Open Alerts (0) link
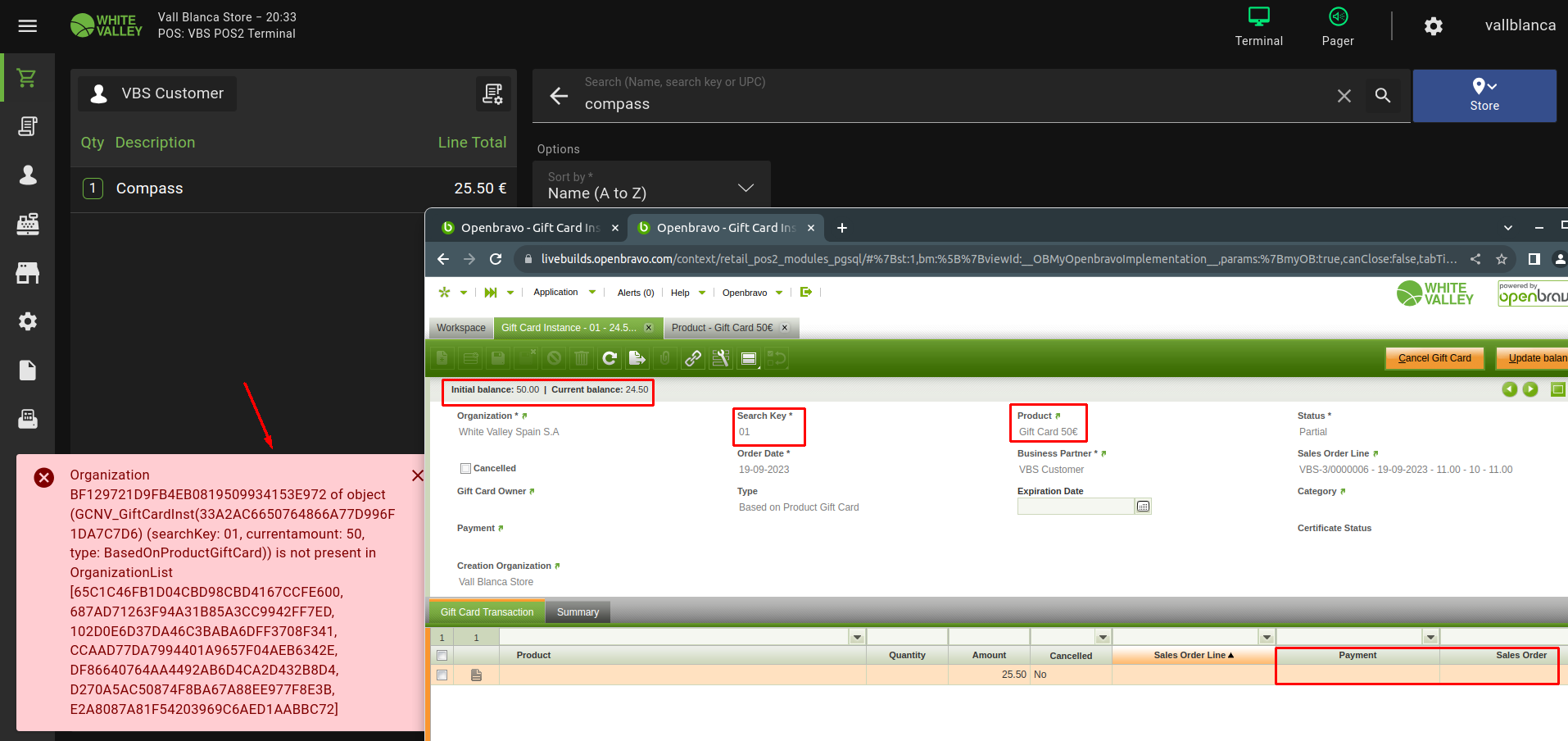 636,293
